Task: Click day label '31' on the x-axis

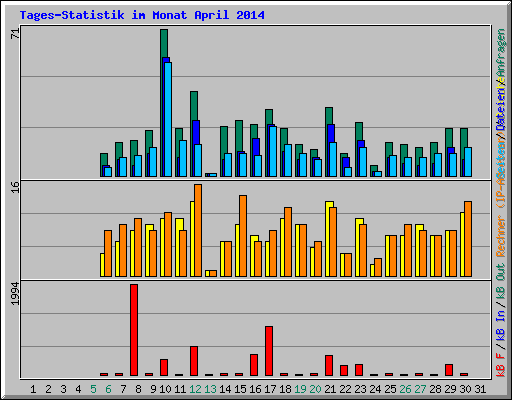Action: click(480, 389)
